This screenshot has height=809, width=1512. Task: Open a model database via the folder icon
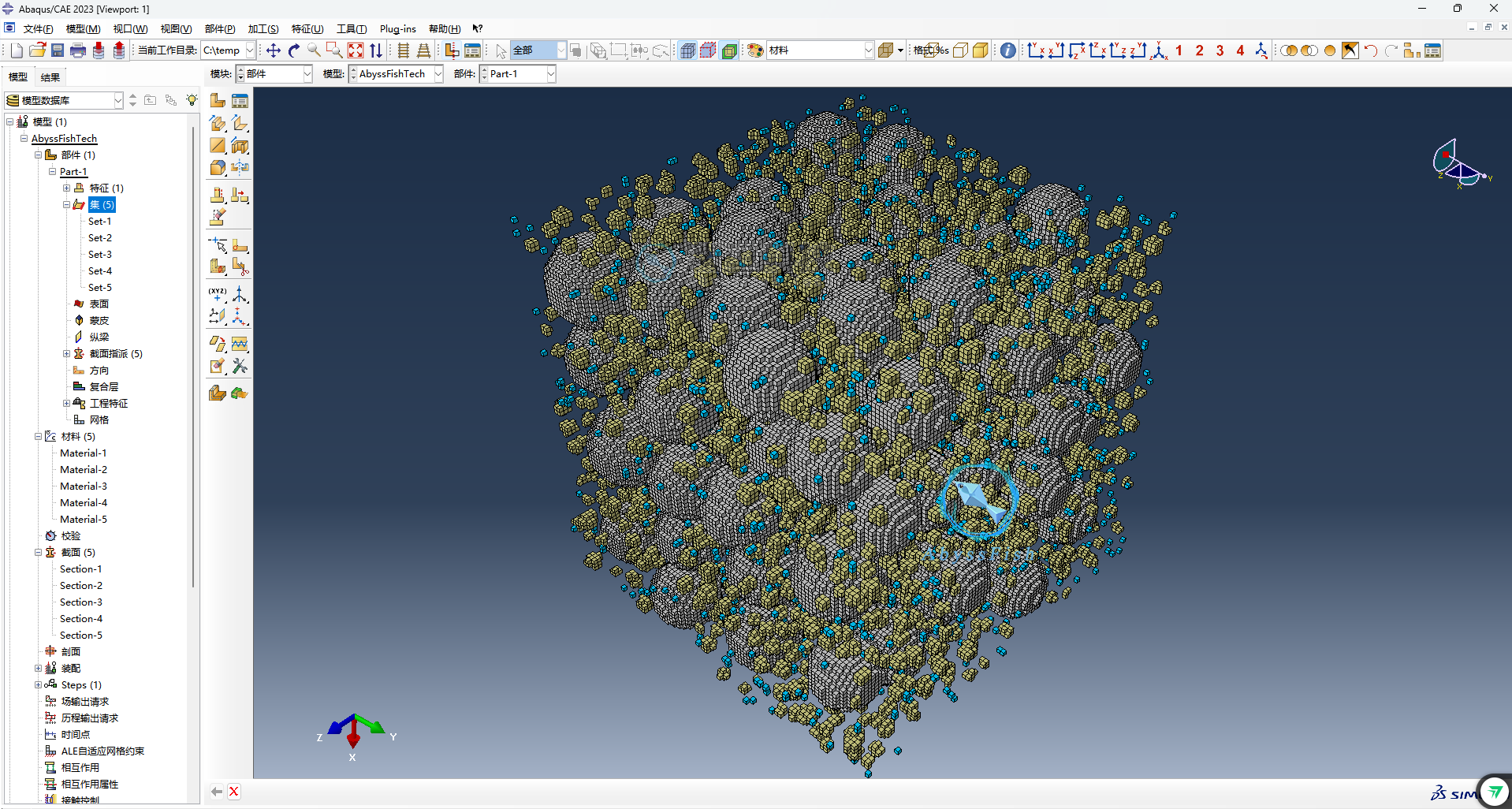37,50
